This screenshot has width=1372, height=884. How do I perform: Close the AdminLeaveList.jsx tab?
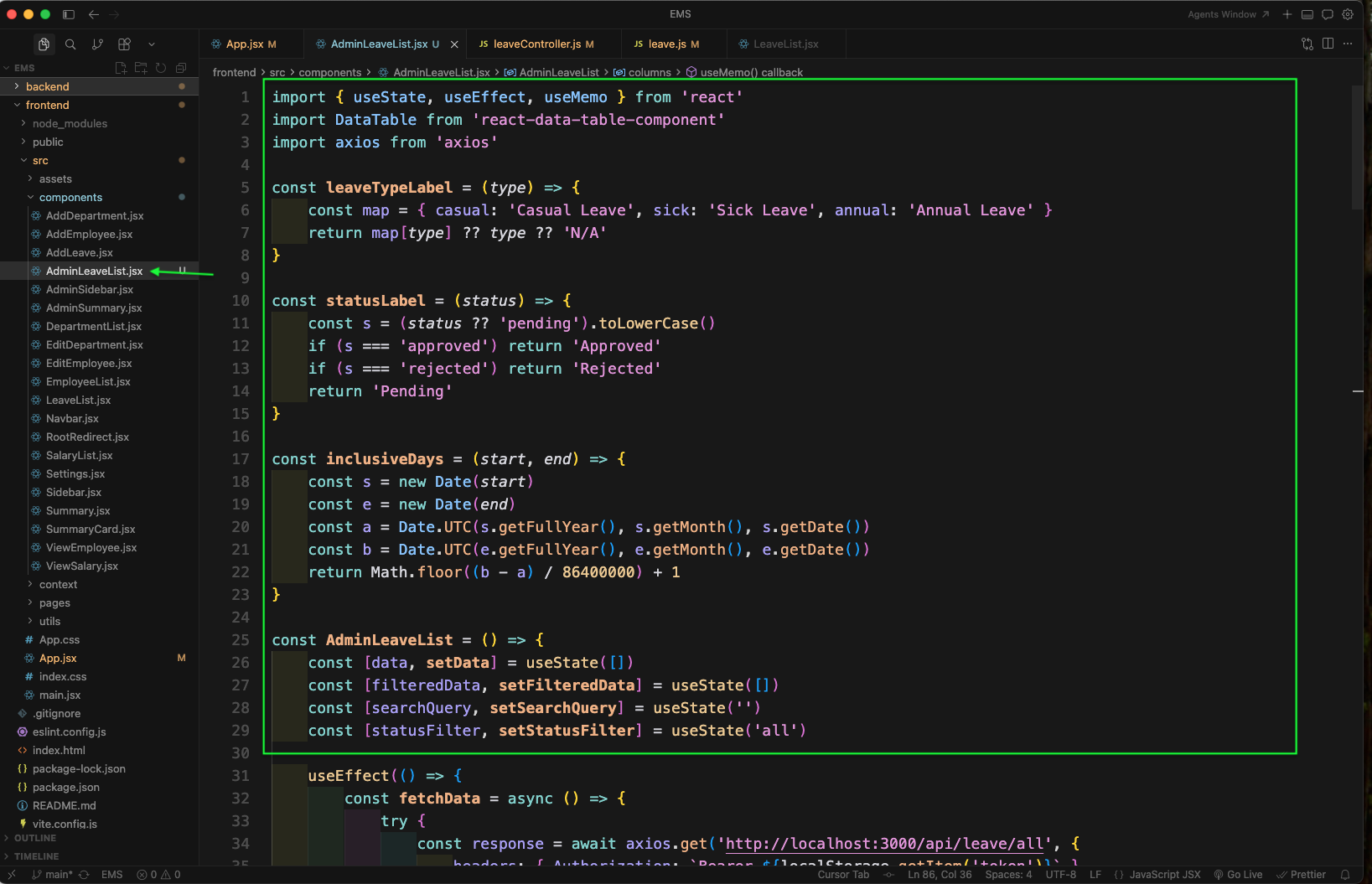454,44
